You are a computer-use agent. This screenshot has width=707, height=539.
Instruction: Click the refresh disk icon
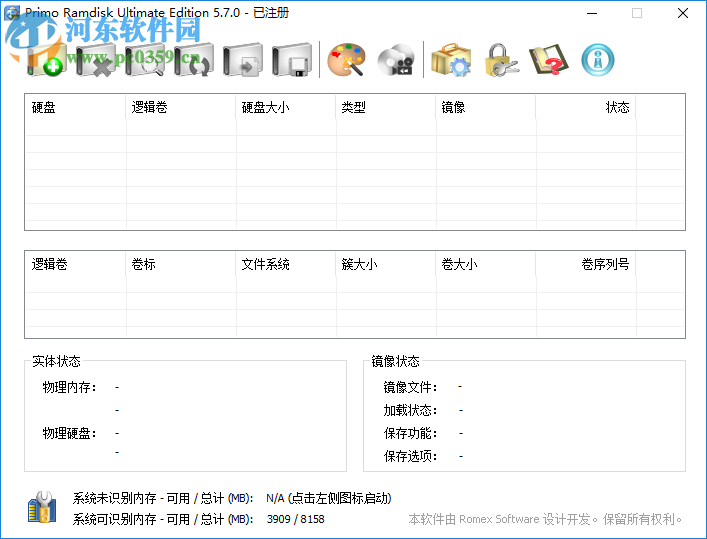tap(194, 60)
